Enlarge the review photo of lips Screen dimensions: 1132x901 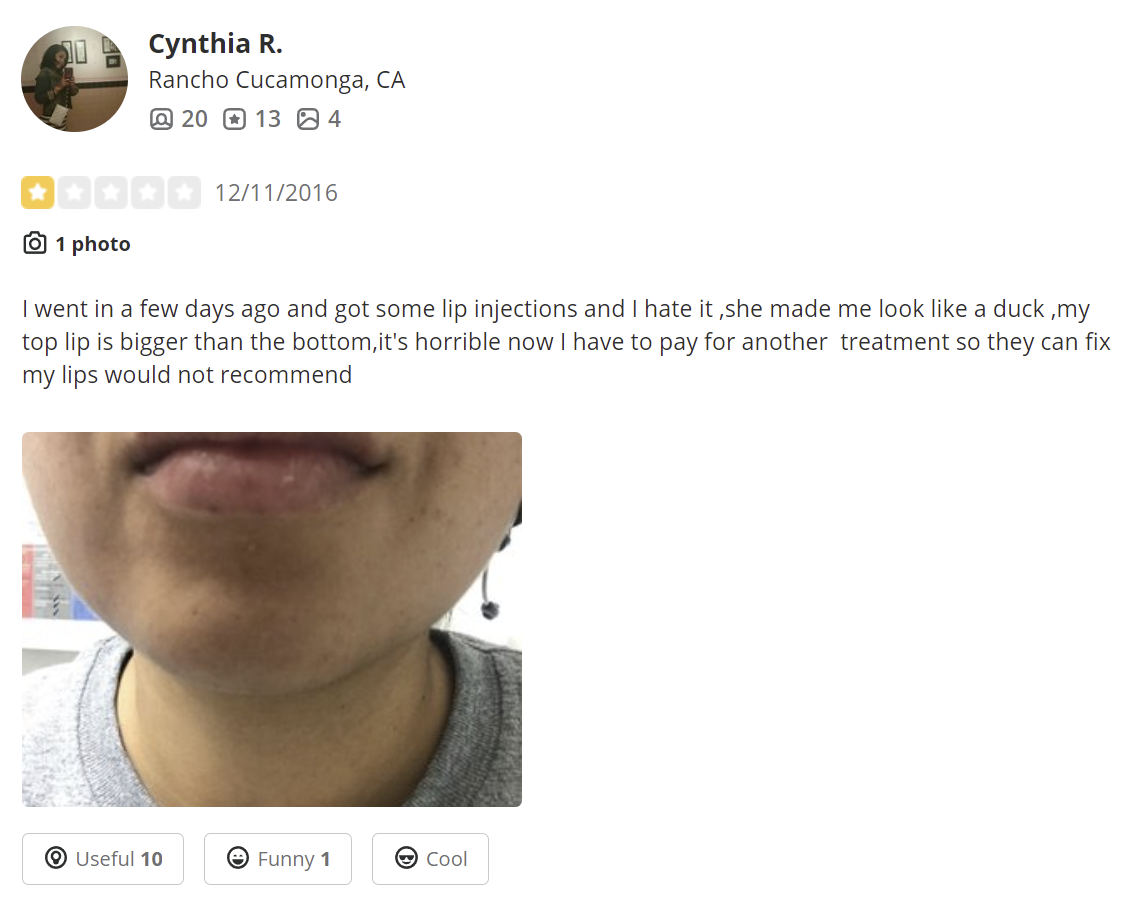point(271,619)
